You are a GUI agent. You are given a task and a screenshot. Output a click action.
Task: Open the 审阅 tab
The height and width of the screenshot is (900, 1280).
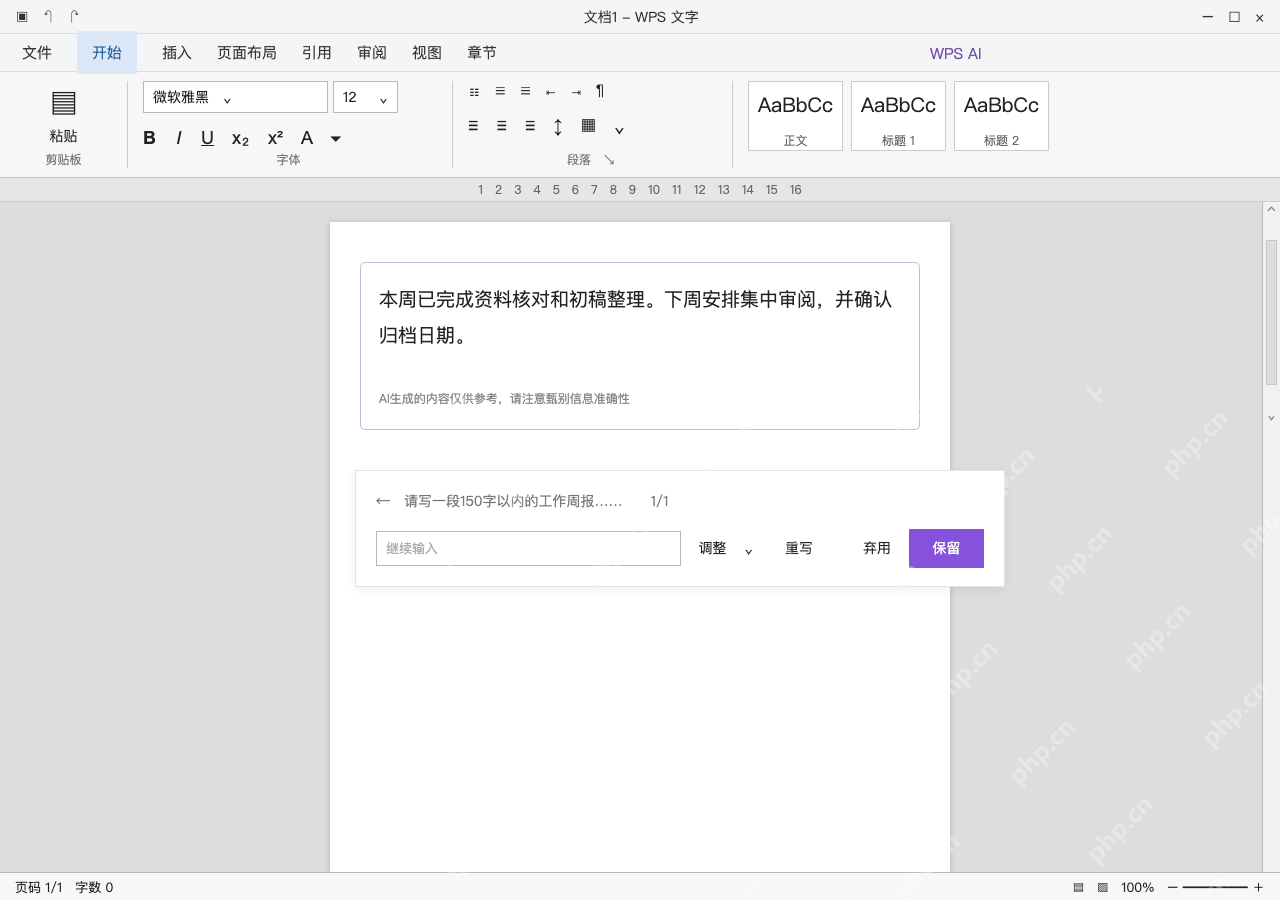(x=372, y=53)
